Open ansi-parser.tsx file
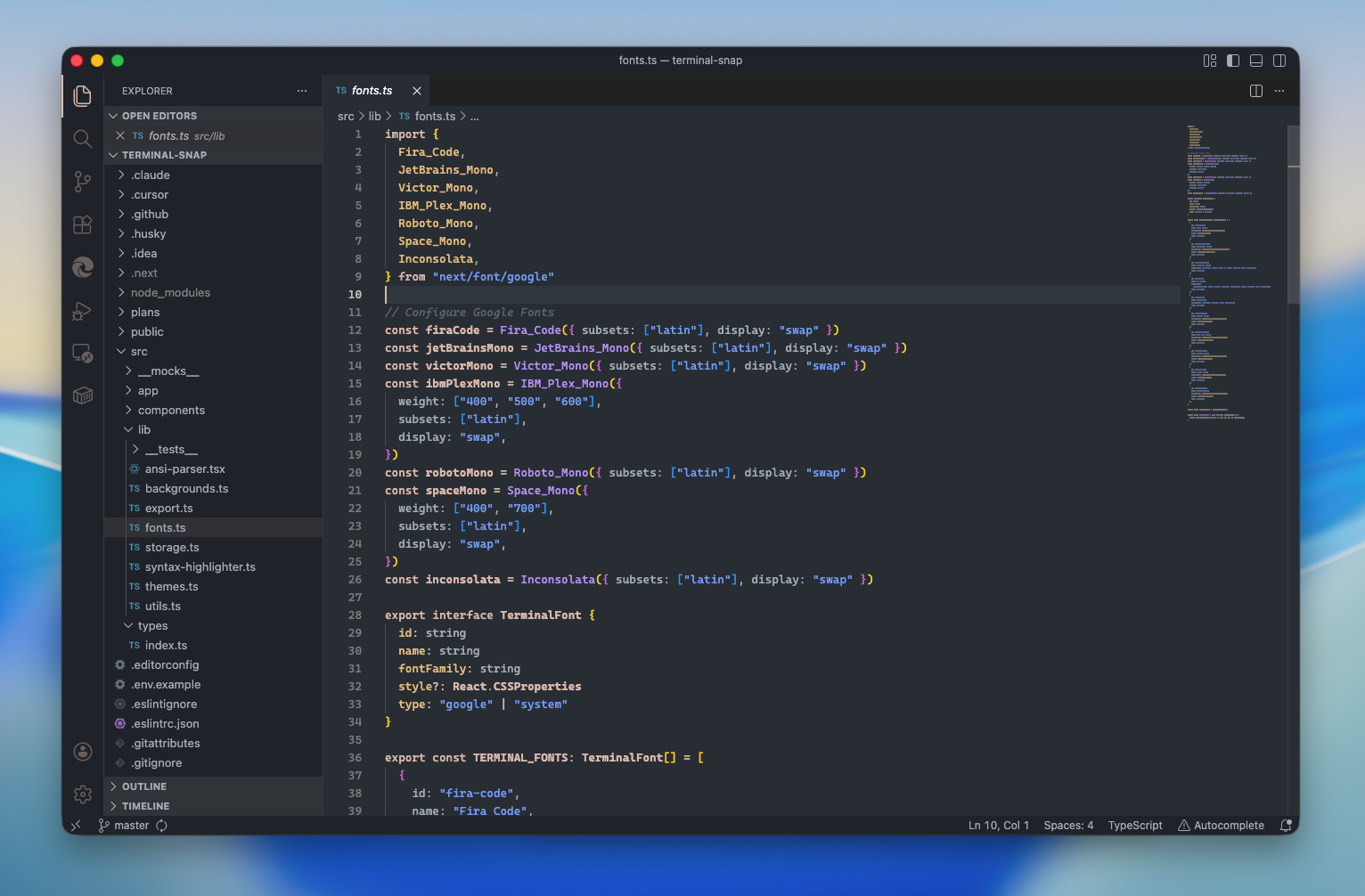Screen dimensions: 1365x896 [213, 469]
